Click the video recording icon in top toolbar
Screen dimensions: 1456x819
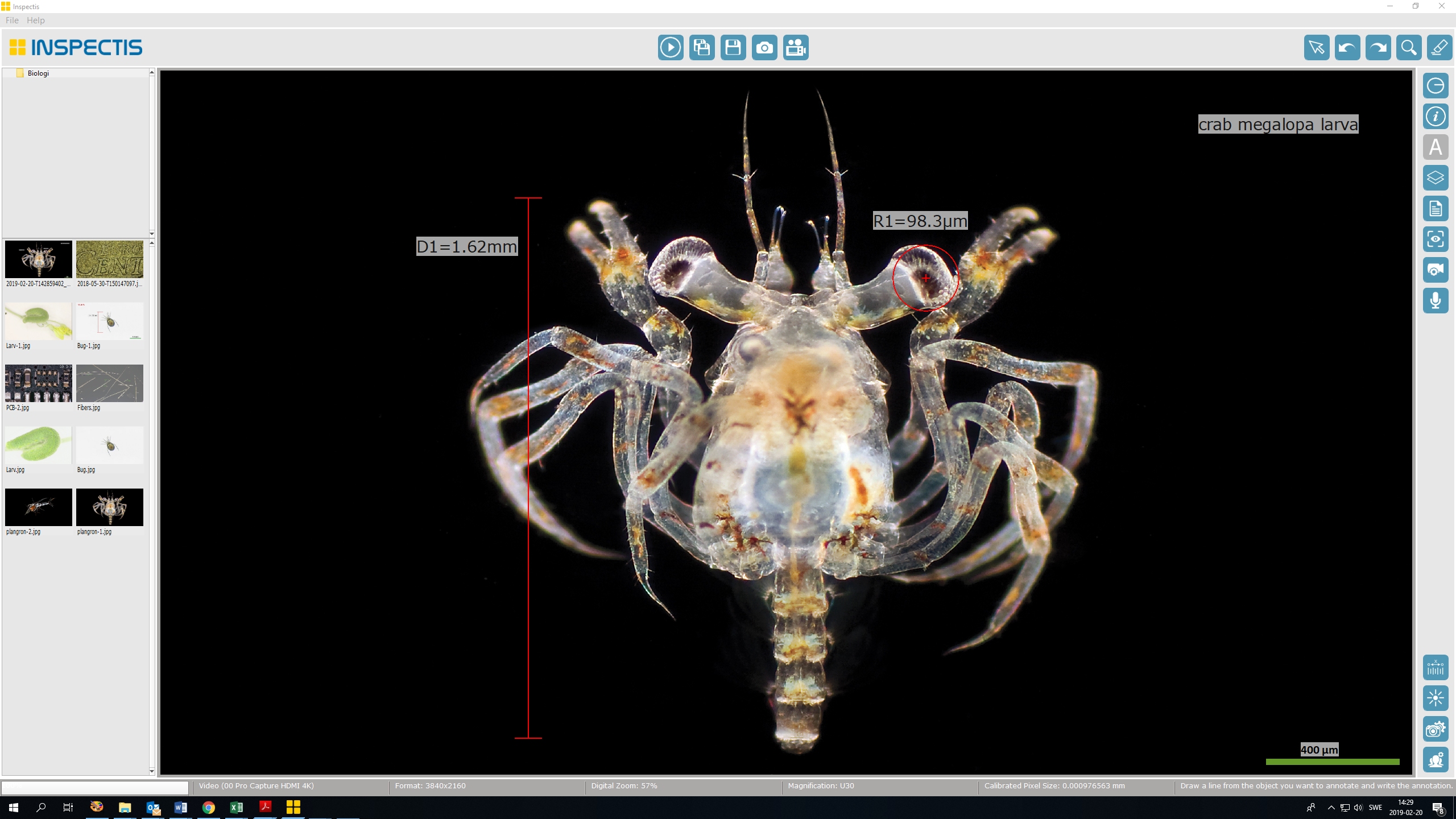click(x=795, y=48)
